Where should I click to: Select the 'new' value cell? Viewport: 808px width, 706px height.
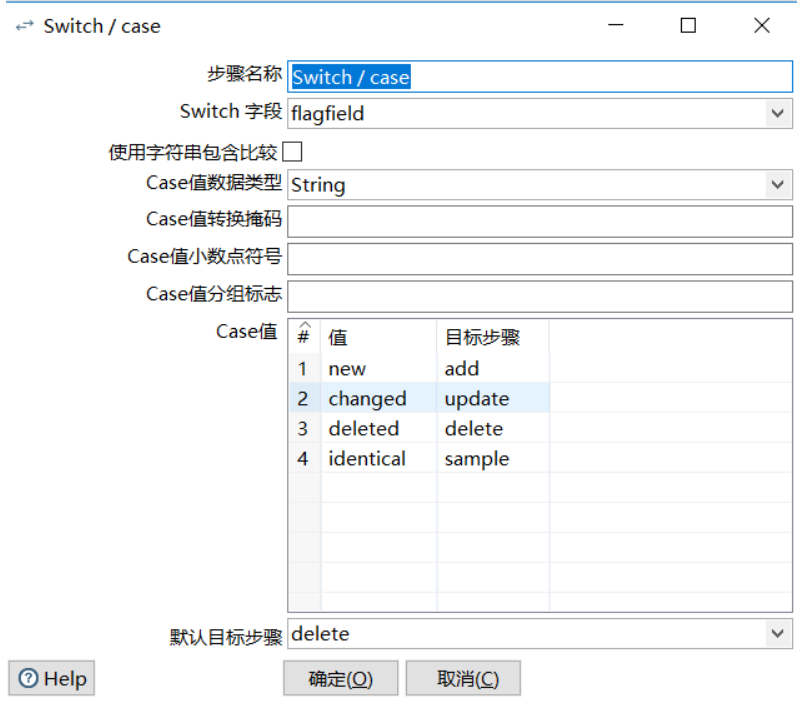click(378, 368)
